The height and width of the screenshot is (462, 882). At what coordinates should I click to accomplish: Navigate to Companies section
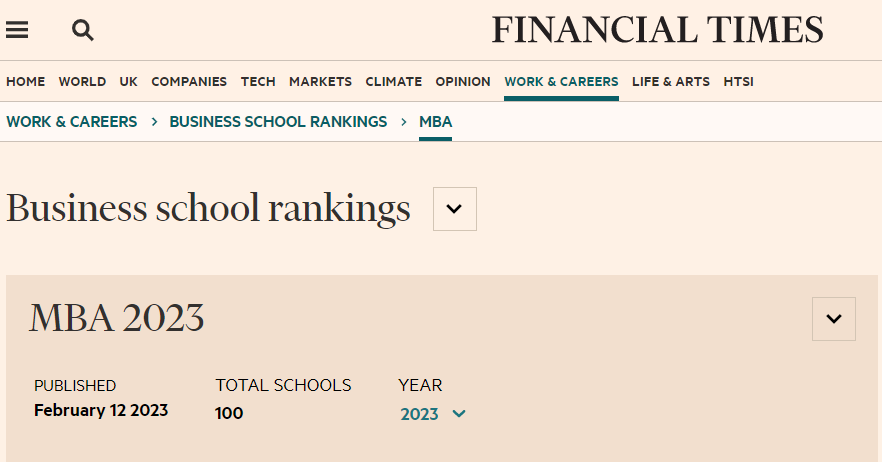tap(189, 82)
